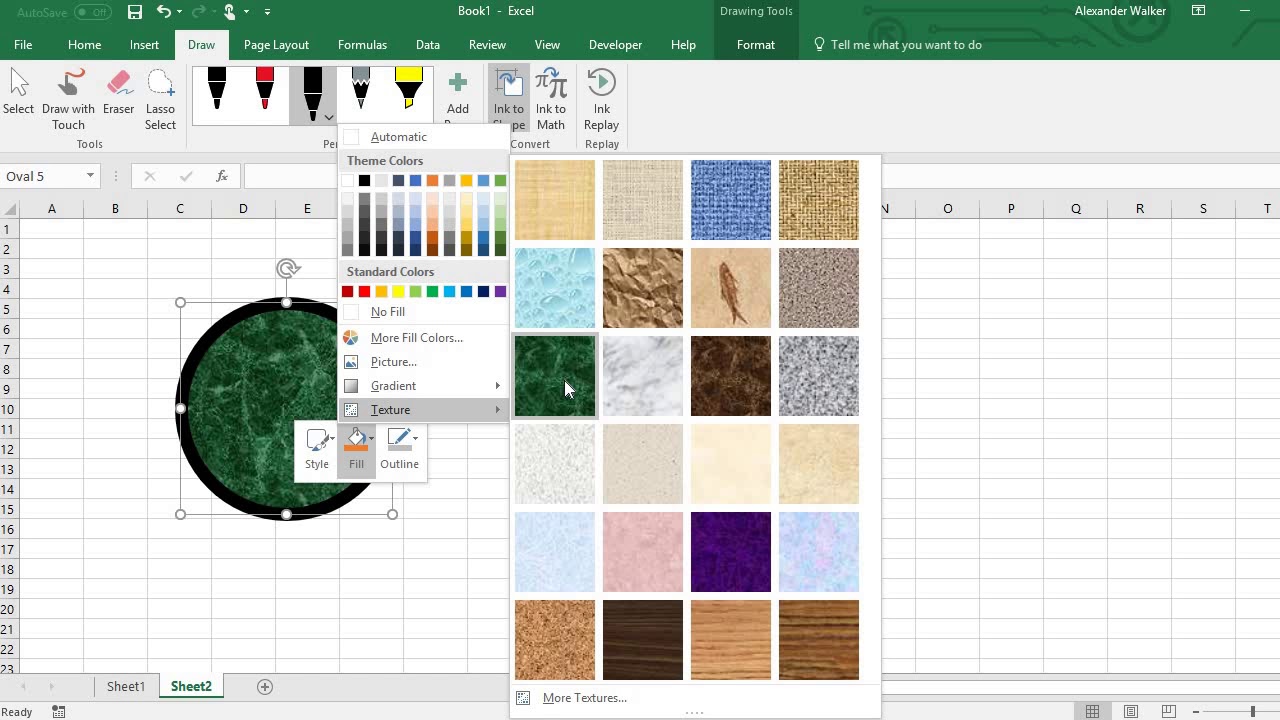Click the macro record status icon

pyautogui.click(x=59, y=712)
